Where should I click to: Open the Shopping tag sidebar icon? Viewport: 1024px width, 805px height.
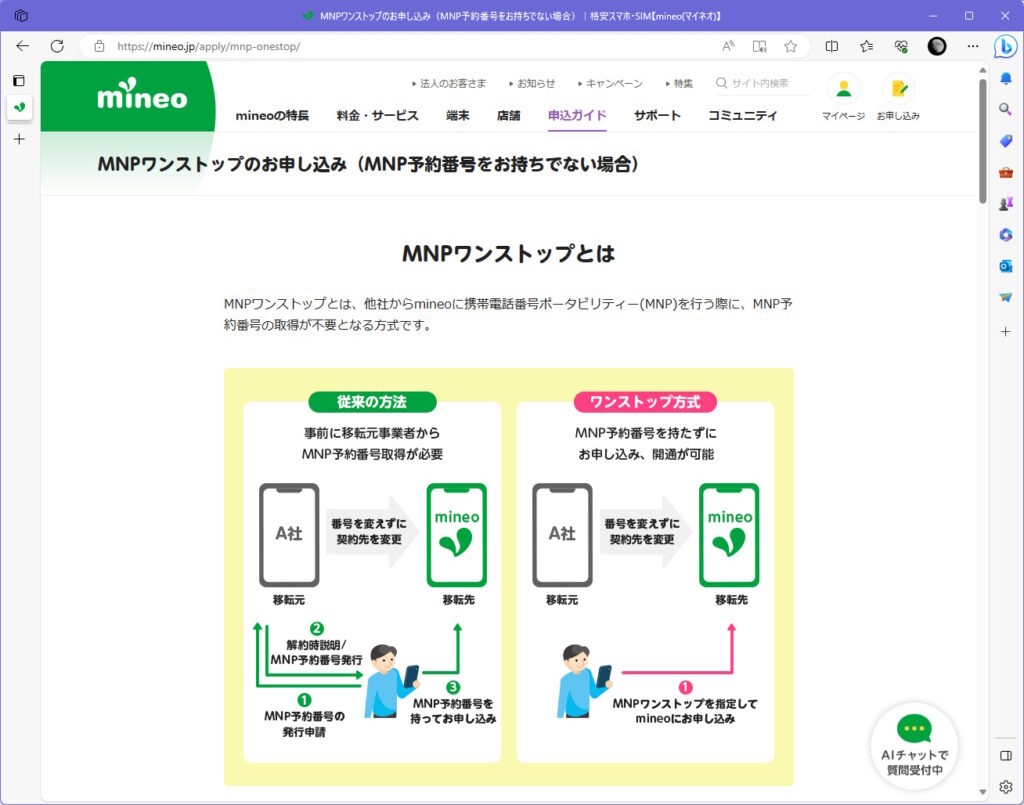(1006, 140)
